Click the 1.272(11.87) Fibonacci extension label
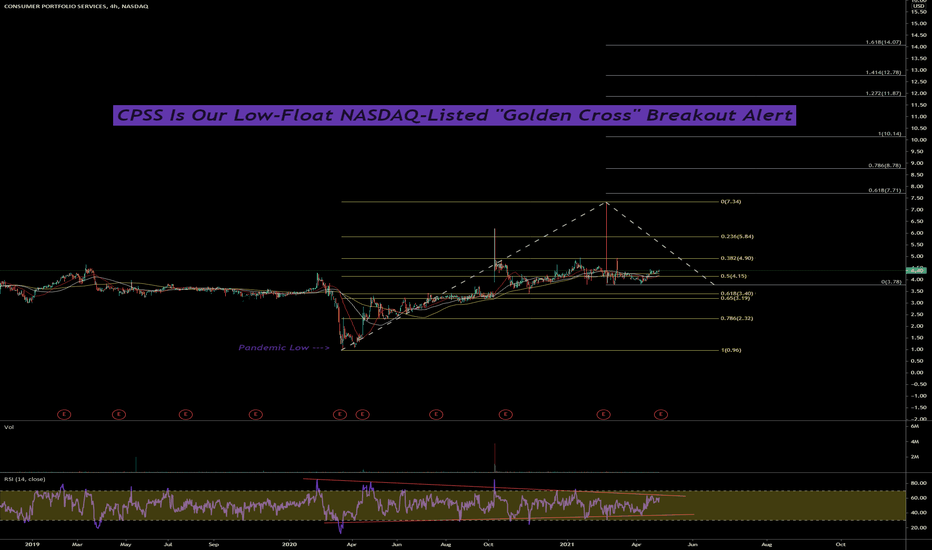The width and height of the screenshot is (932, 550). click(883, 93)
